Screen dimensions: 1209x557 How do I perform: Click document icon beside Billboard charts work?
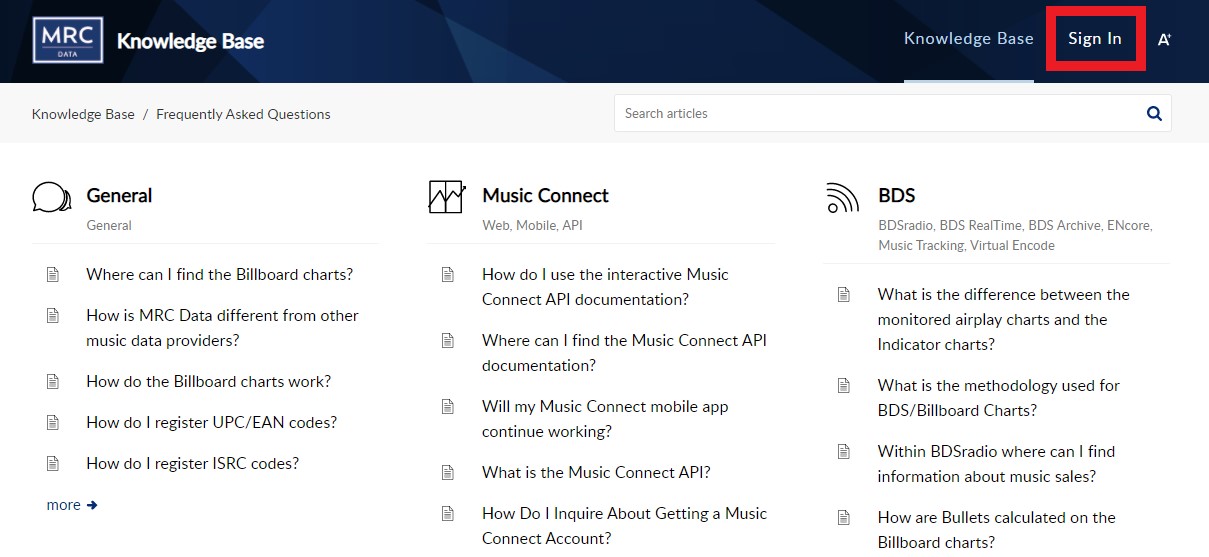pyautogui.click(x=53, y=382)
